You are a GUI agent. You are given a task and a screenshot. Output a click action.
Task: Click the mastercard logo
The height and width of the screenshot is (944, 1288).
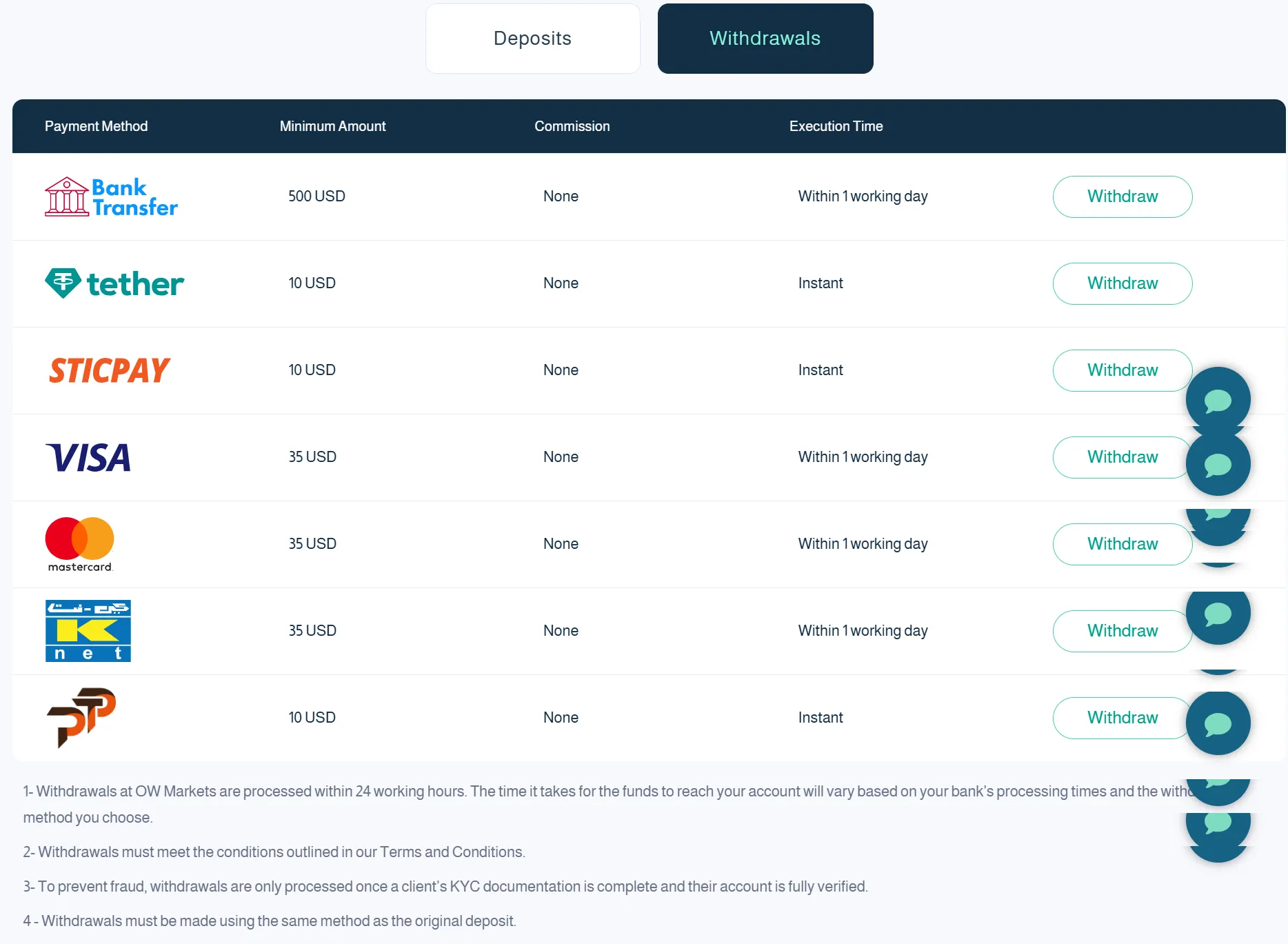79,544
